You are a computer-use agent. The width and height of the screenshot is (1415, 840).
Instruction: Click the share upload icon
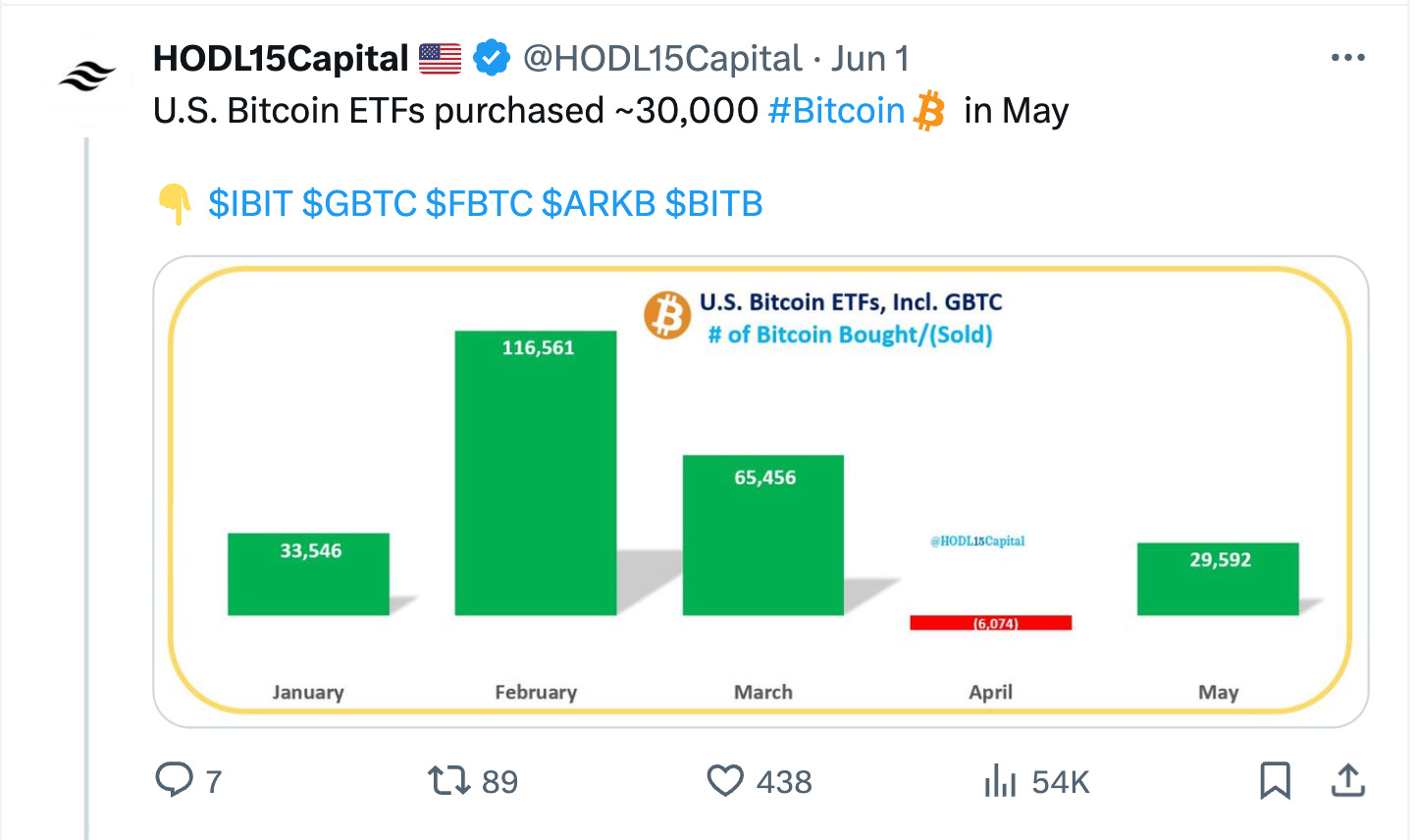click(x=1348, y=781)
